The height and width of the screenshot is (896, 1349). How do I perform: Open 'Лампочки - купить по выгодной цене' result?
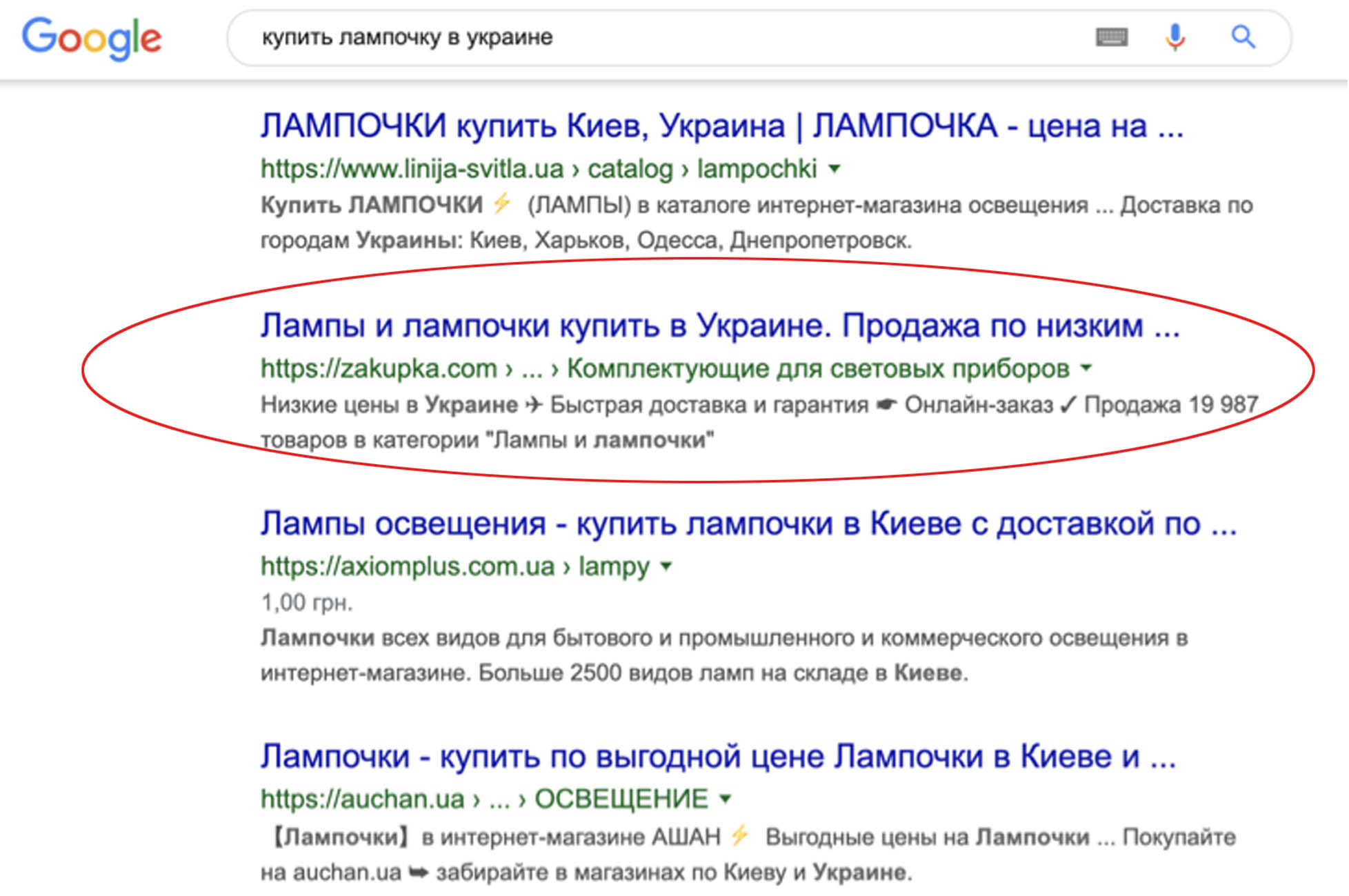(718, 757)
